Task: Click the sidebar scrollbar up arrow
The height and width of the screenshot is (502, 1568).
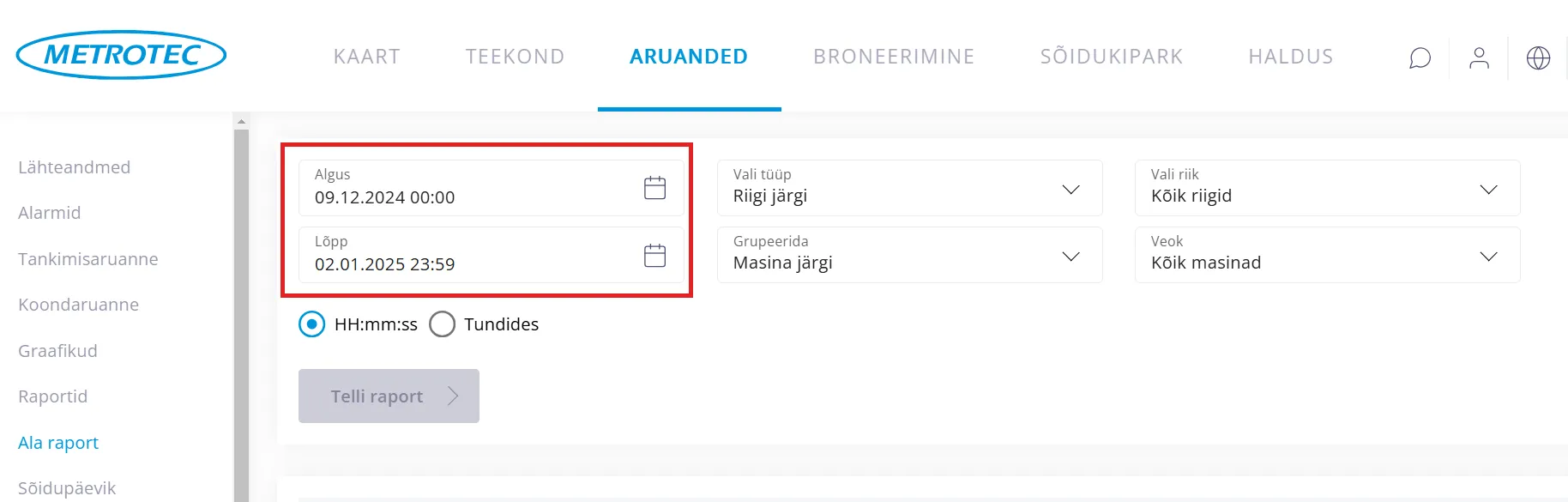Action: pyautogui.click(x=241, y=122)
